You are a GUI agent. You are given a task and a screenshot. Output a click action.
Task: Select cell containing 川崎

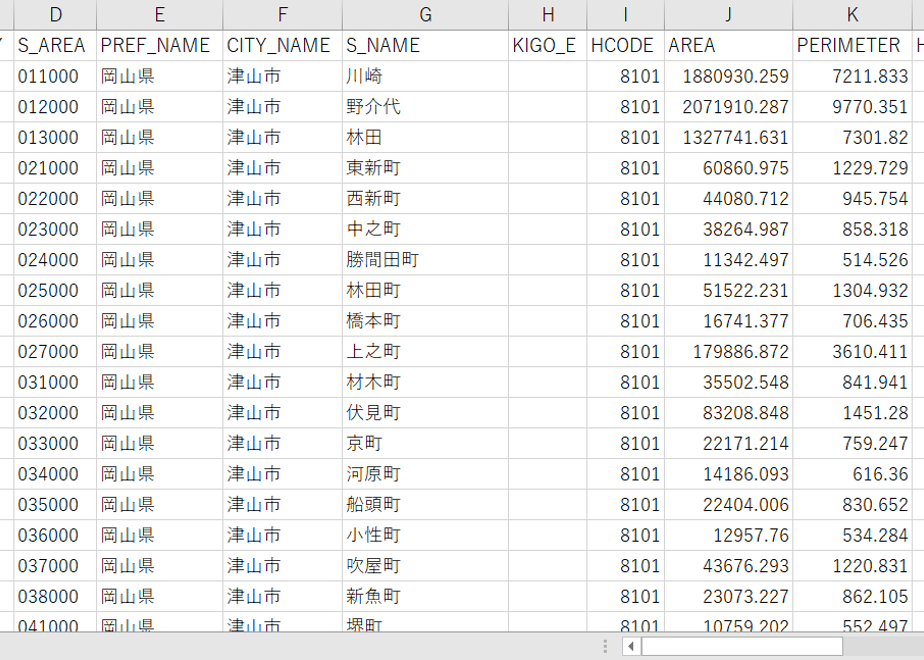(x=425, y=76)
